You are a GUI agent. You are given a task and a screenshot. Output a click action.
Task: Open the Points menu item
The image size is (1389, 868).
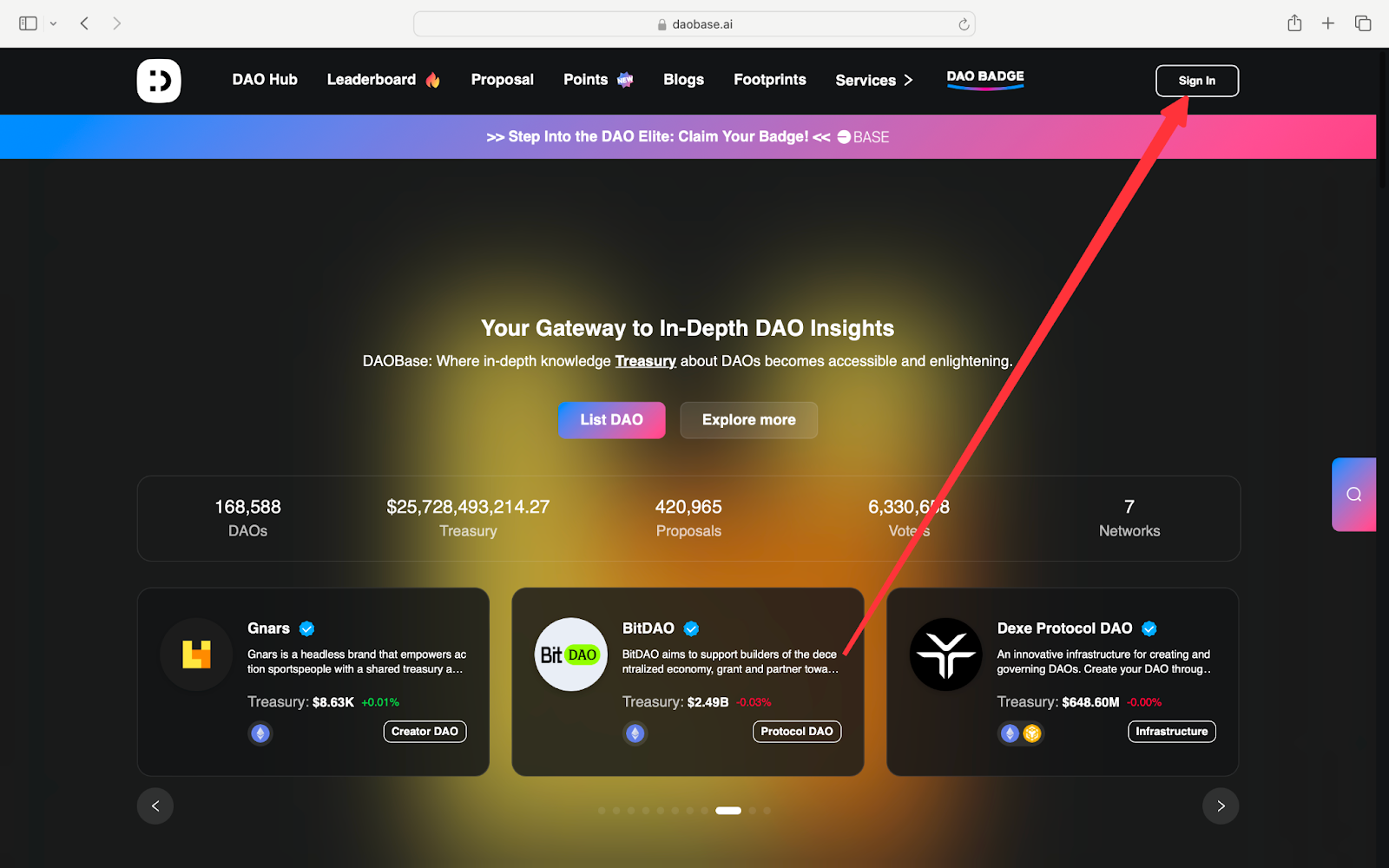coord(598,80)
